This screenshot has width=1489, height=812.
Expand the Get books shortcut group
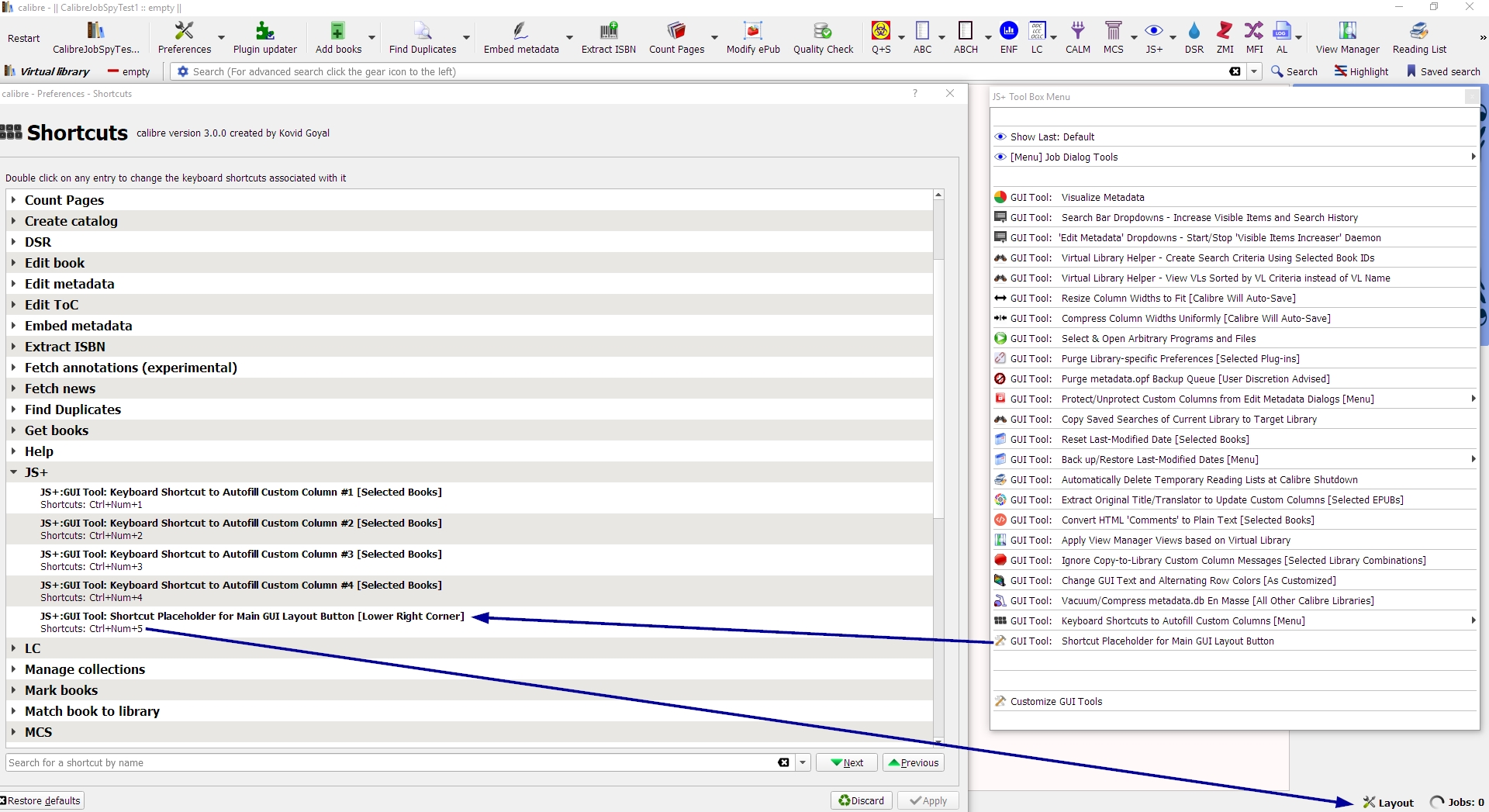tap(13, 430)
